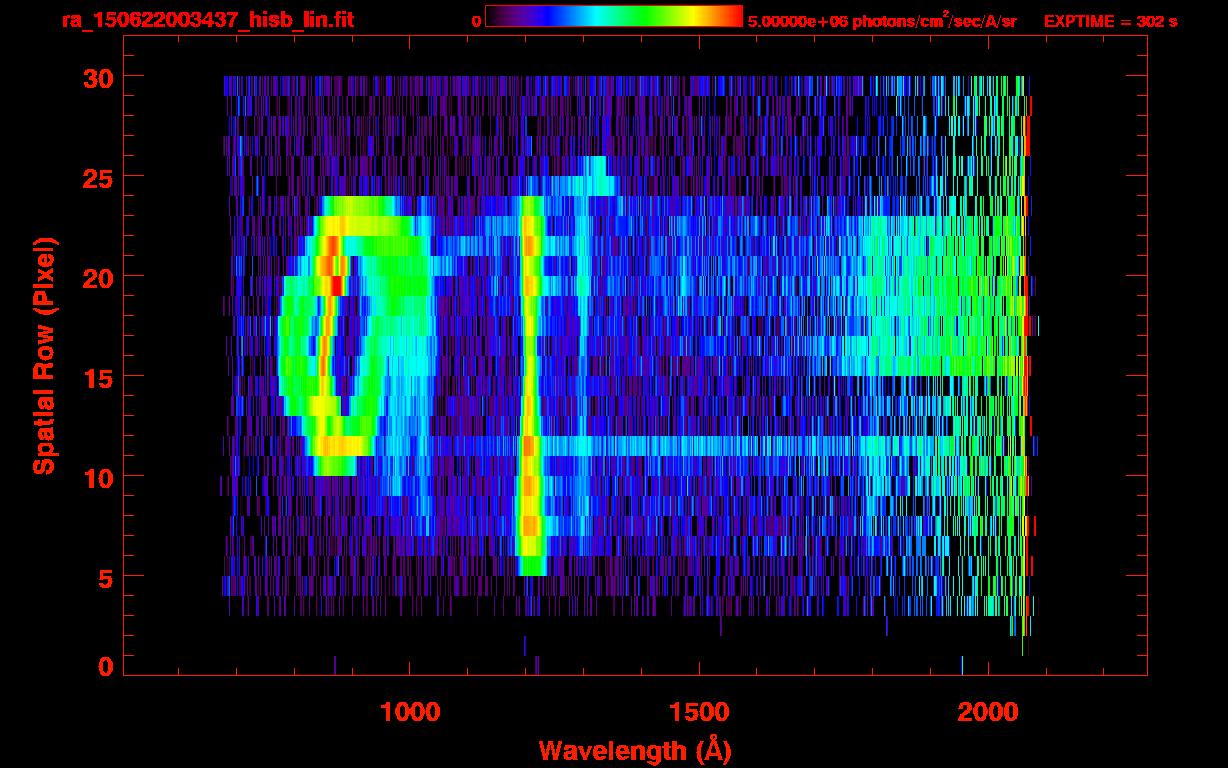The image size is (1228, 768).
Task: Click the red end of the color bar
Action: coord(733,17)
